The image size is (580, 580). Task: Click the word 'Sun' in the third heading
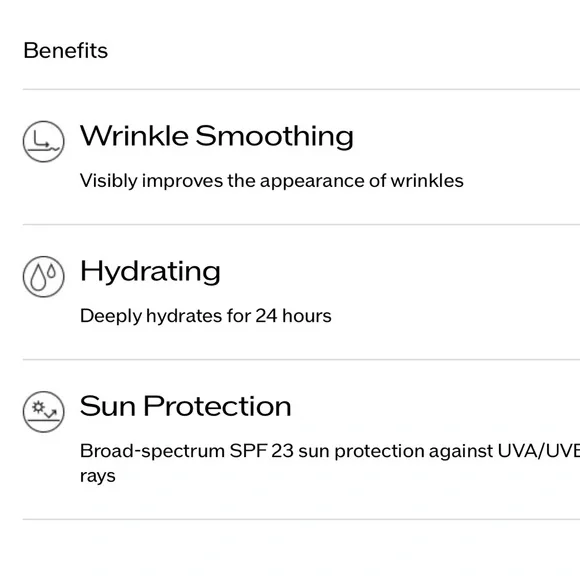pos(108,406)
